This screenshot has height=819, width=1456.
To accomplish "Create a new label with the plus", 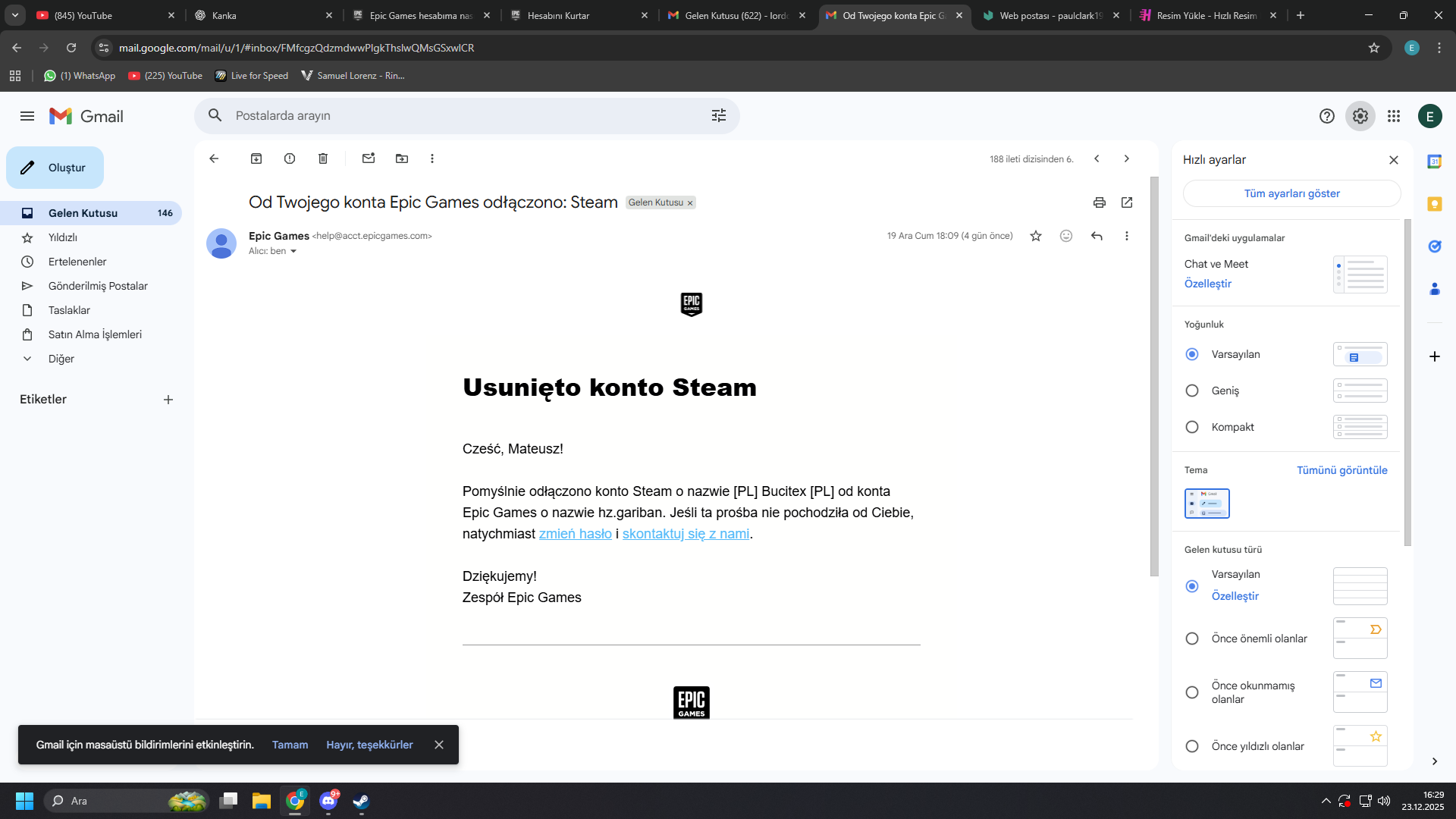I will click(168, 400).
